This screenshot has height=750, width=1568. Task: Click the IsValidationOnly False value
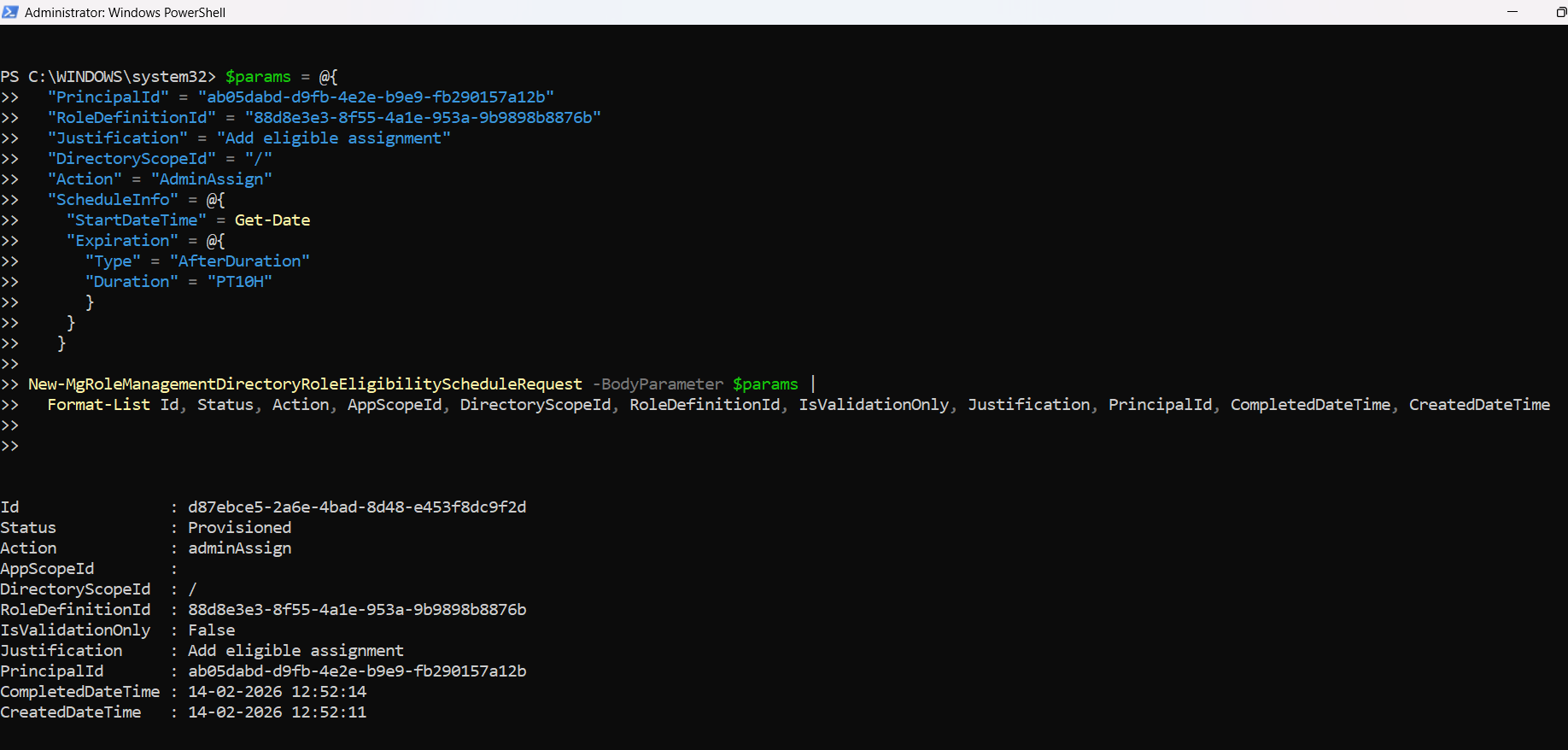click(211, 630)
